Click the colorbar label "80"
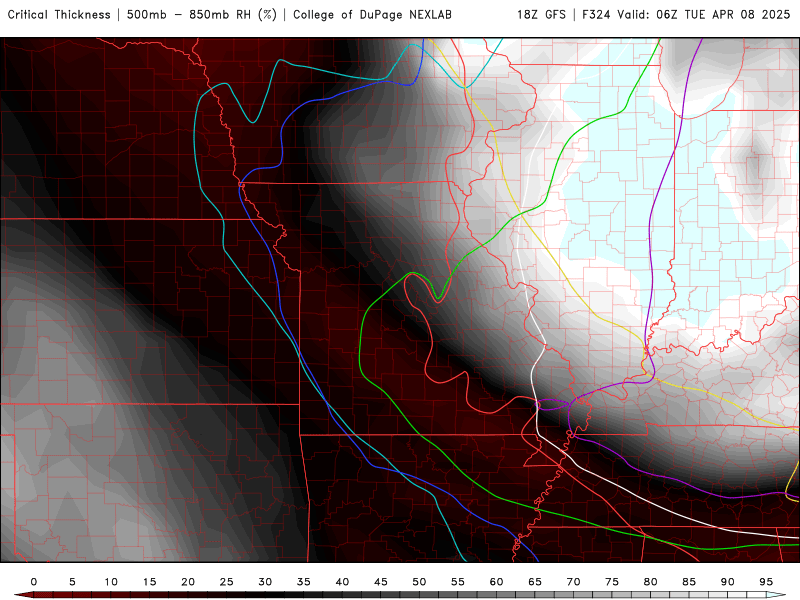 pyautogui.click(x=651, y=582)
